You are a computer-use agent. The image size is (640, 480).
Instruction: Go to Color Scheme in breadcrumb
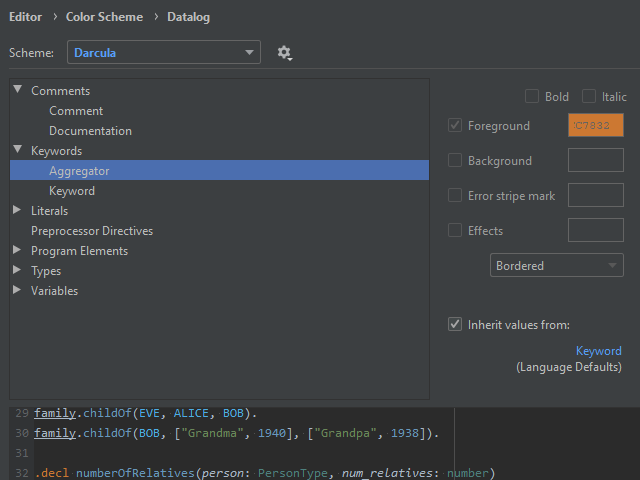coord(104,17)
